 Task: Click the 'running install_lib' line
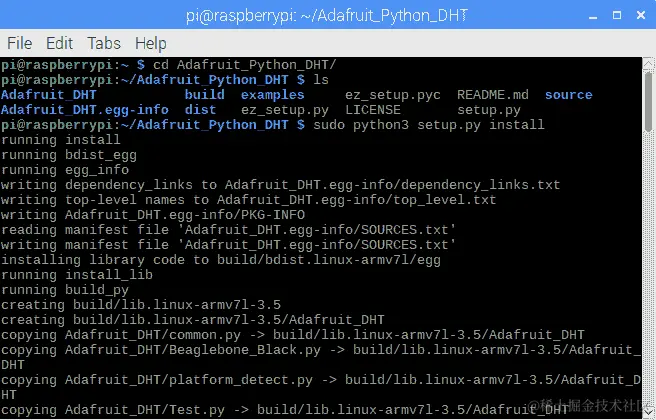coord(77,275)
